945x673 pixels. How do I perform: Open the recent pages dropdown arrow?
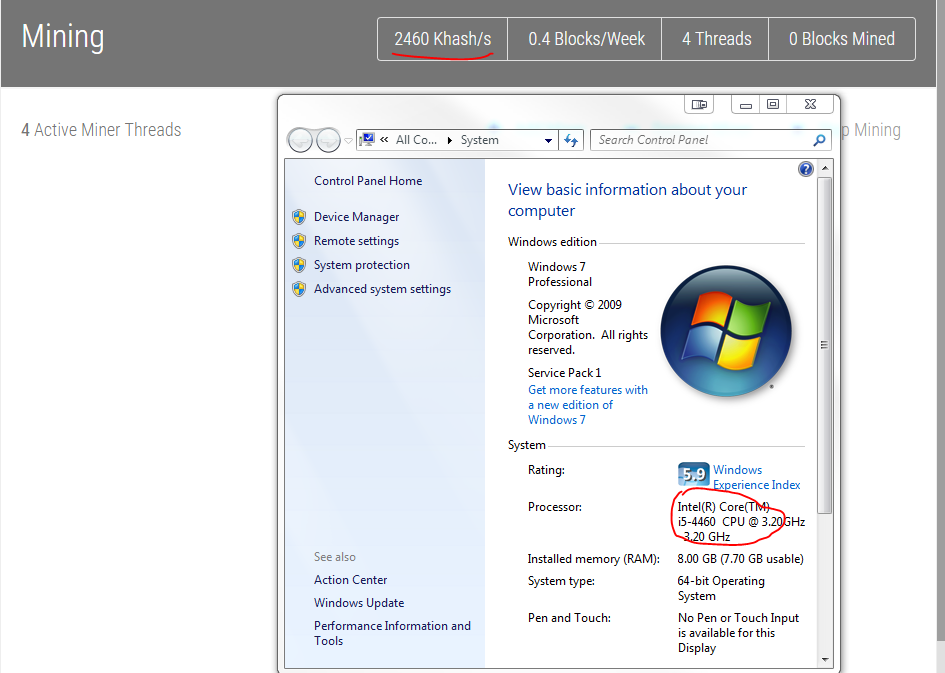[x=348, y=141]
